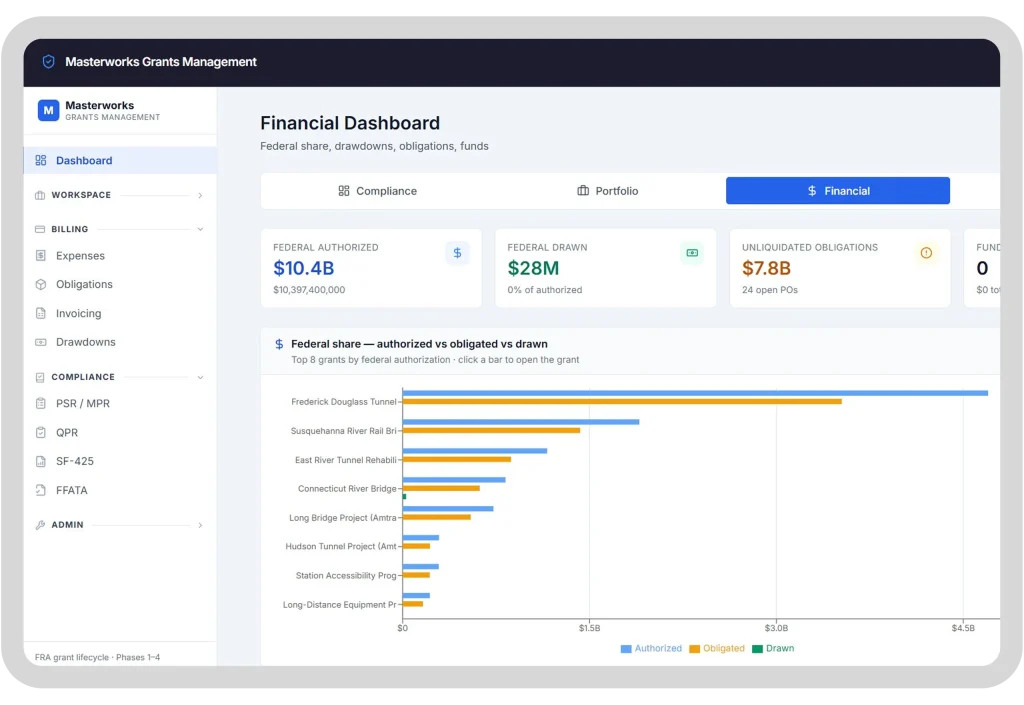Click the Admin wrench icon

(x=40, y=525)
